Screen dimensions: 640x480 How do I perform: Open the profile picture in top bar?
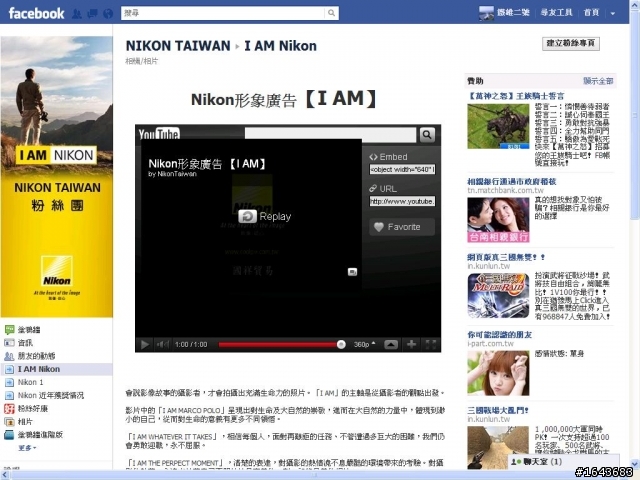486,13
